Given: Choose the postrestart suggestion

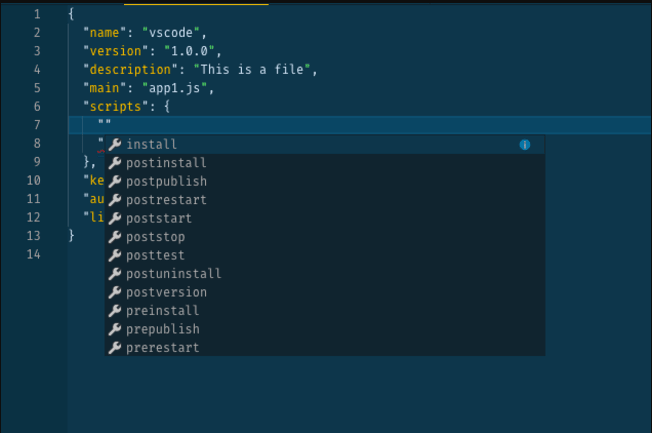Looking at the screenshot, I should pos(325,200).
